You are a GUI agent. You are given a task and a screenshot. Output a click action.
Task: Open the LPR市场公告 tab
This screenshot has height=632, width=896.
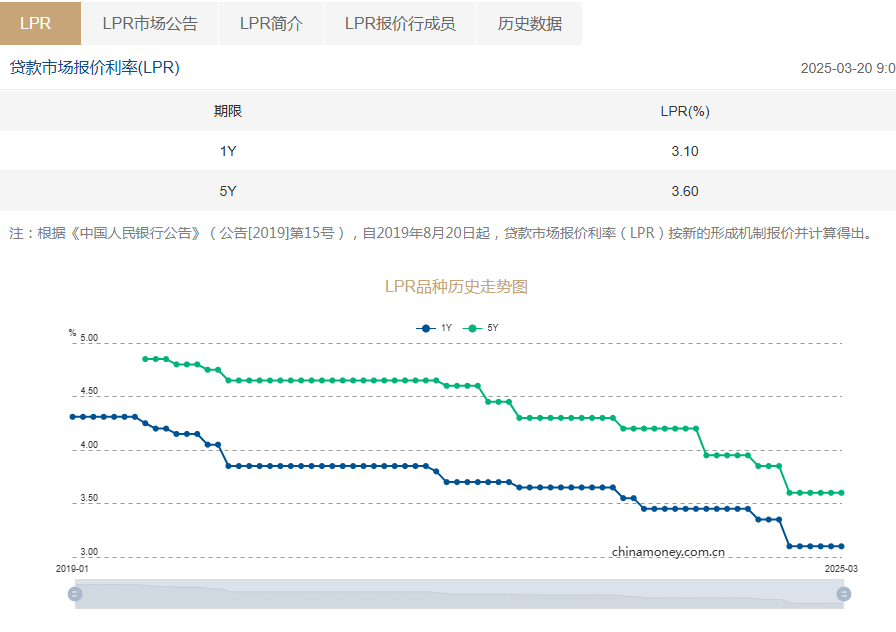pyautogui.click(x=150, y=23)
